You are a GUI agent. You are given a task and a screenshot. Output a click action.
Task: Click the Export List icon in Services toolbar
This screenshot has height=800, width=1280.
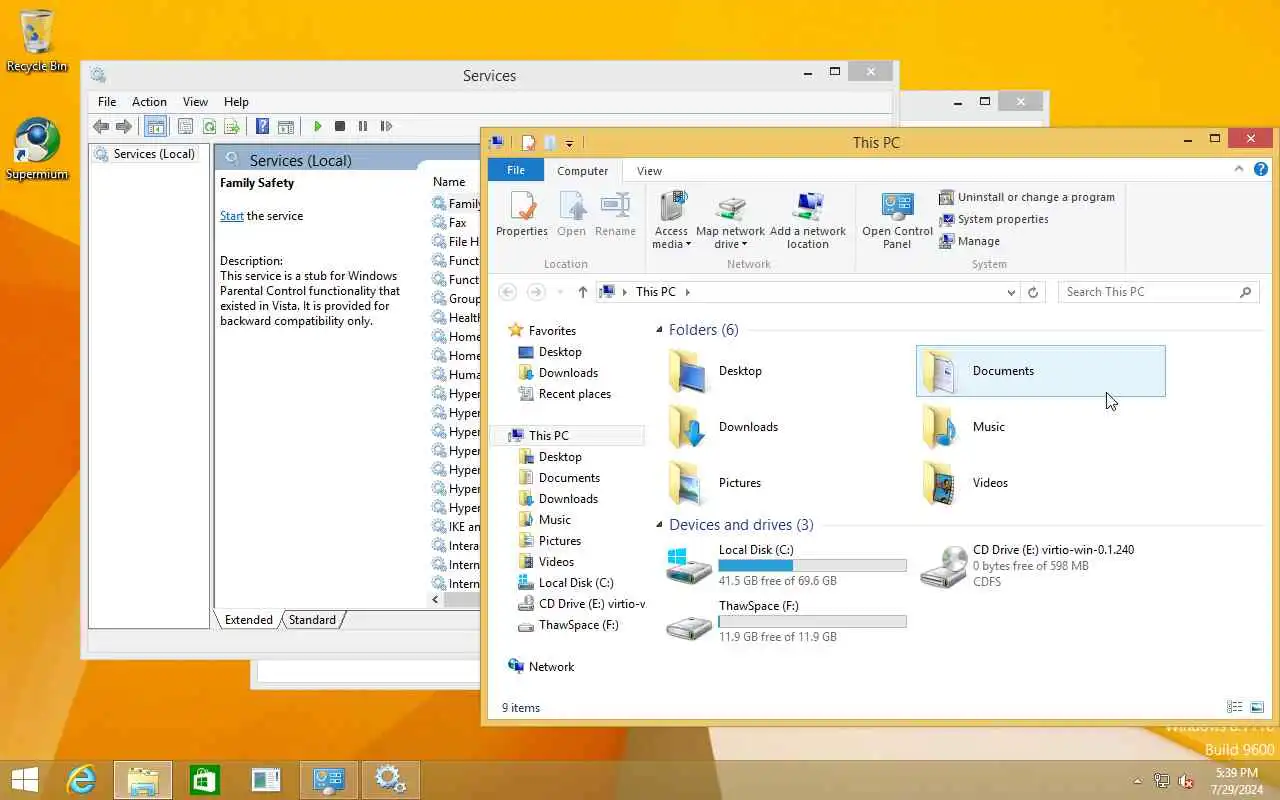point(232,126)
